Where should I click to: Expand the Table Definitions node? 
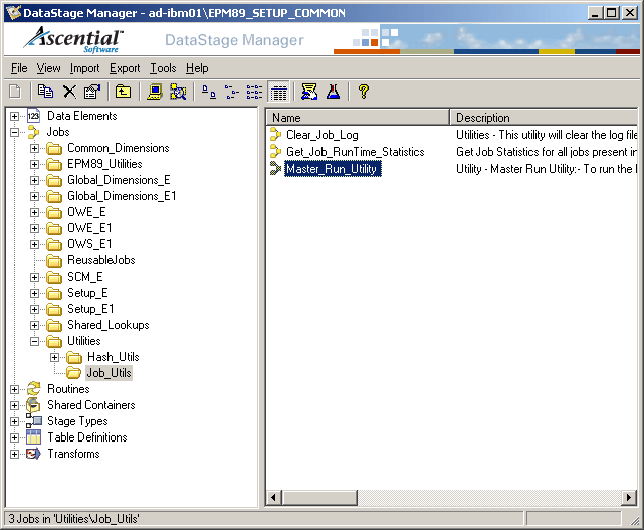[14, 438]
